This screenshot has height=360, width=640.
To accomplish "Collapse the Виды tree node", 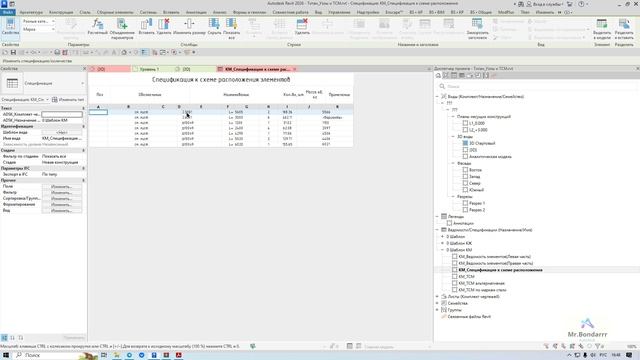I will (437, 97).
